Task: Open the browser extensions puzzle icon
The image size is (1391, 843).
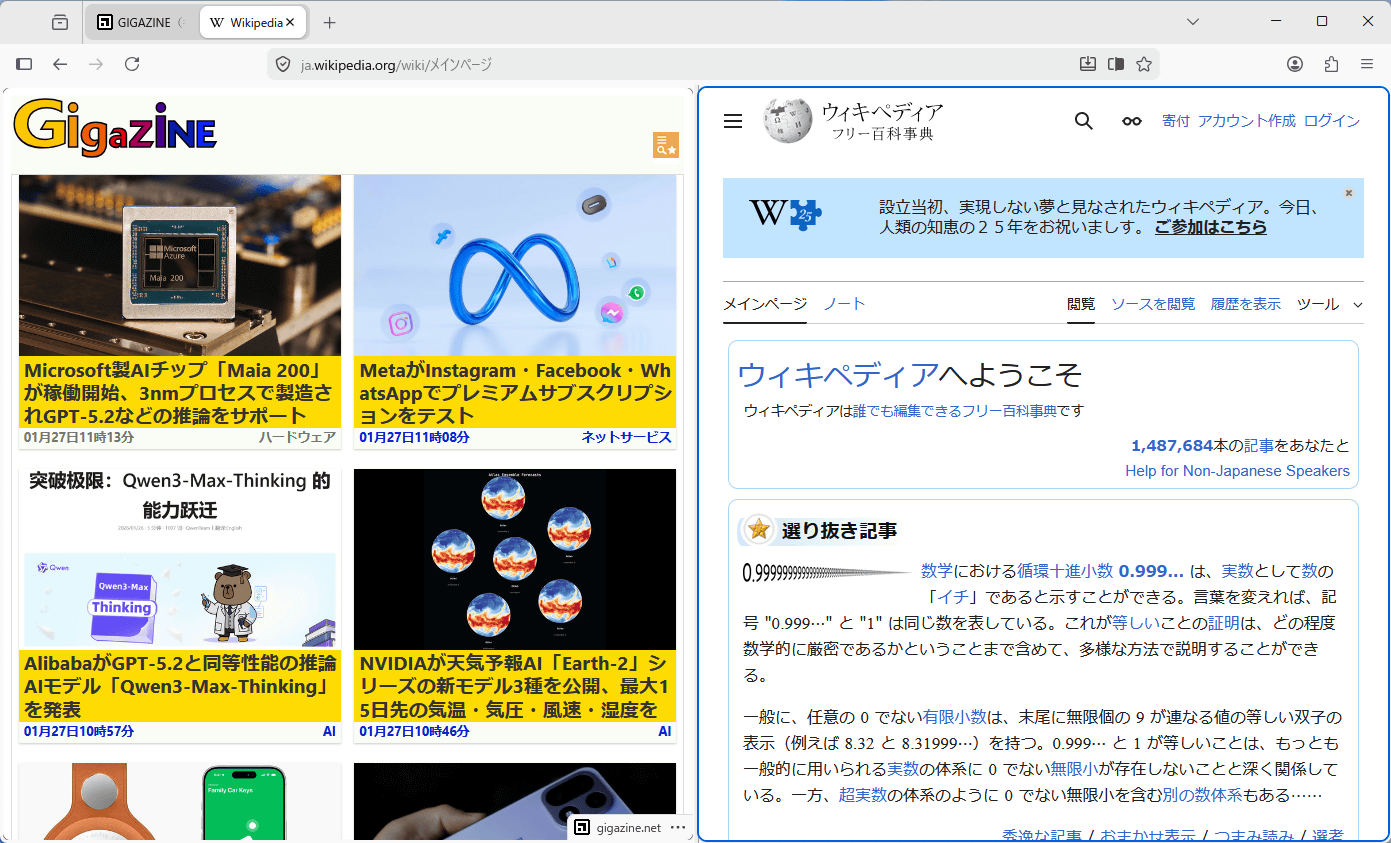Action: point(1331,64)
